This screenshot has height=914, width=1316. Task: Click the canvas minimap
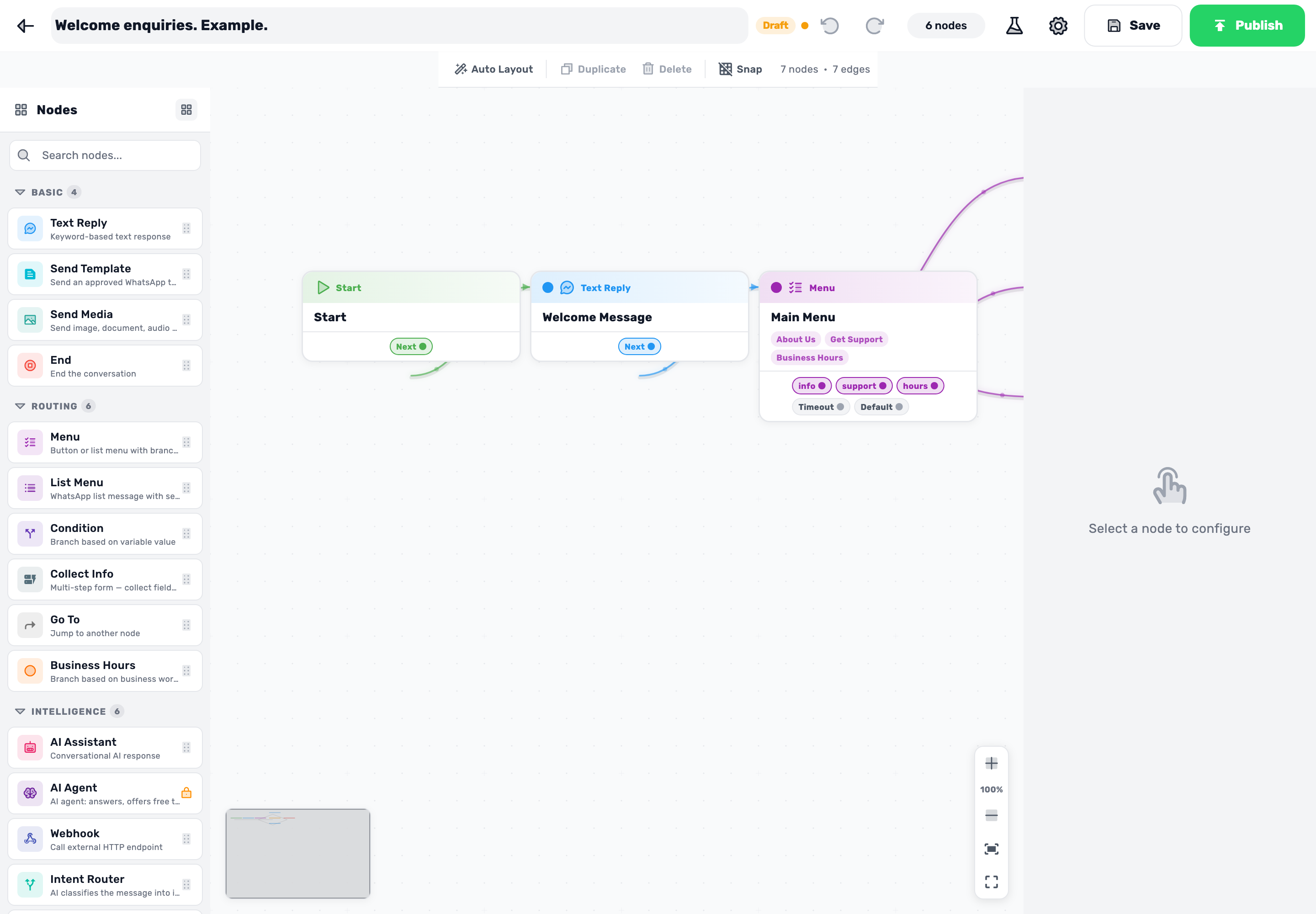tap(298, 853)
